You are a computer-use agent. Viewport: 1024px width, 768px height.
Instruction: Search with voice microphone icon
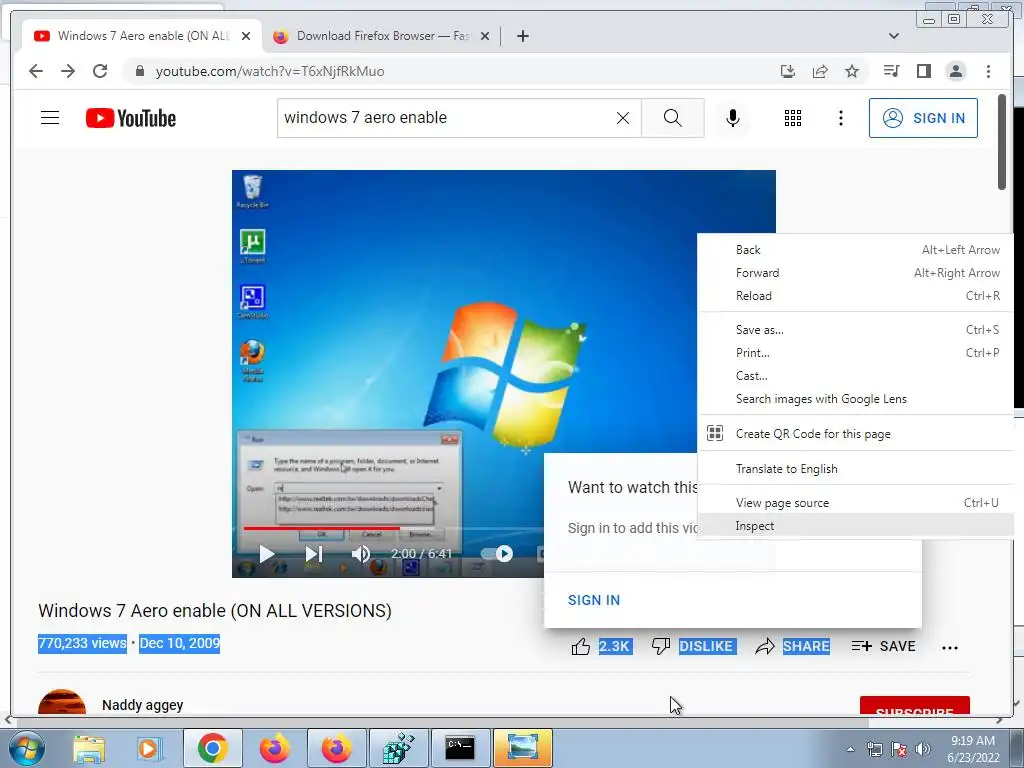(733, 118)
